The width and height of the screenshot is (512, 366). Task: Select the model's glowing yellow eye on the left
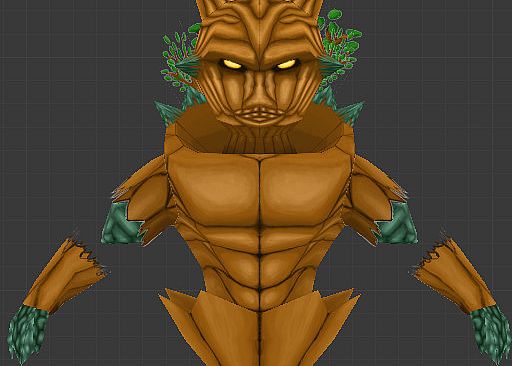[232, 64]
